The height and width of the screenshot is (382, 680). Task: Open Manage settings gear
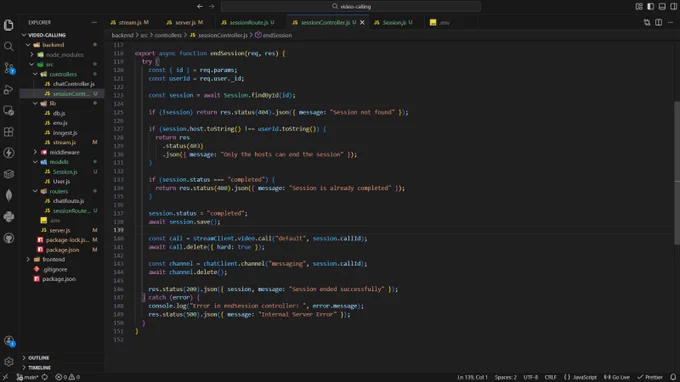pos(9,362)
